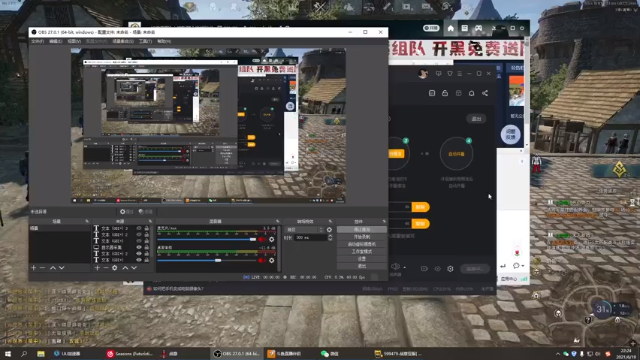Image resolution: width=640 pixels, height=360 pixels.
Task: Click 退出 pill in streaming assistant
Action: click(x=476, y=119)
